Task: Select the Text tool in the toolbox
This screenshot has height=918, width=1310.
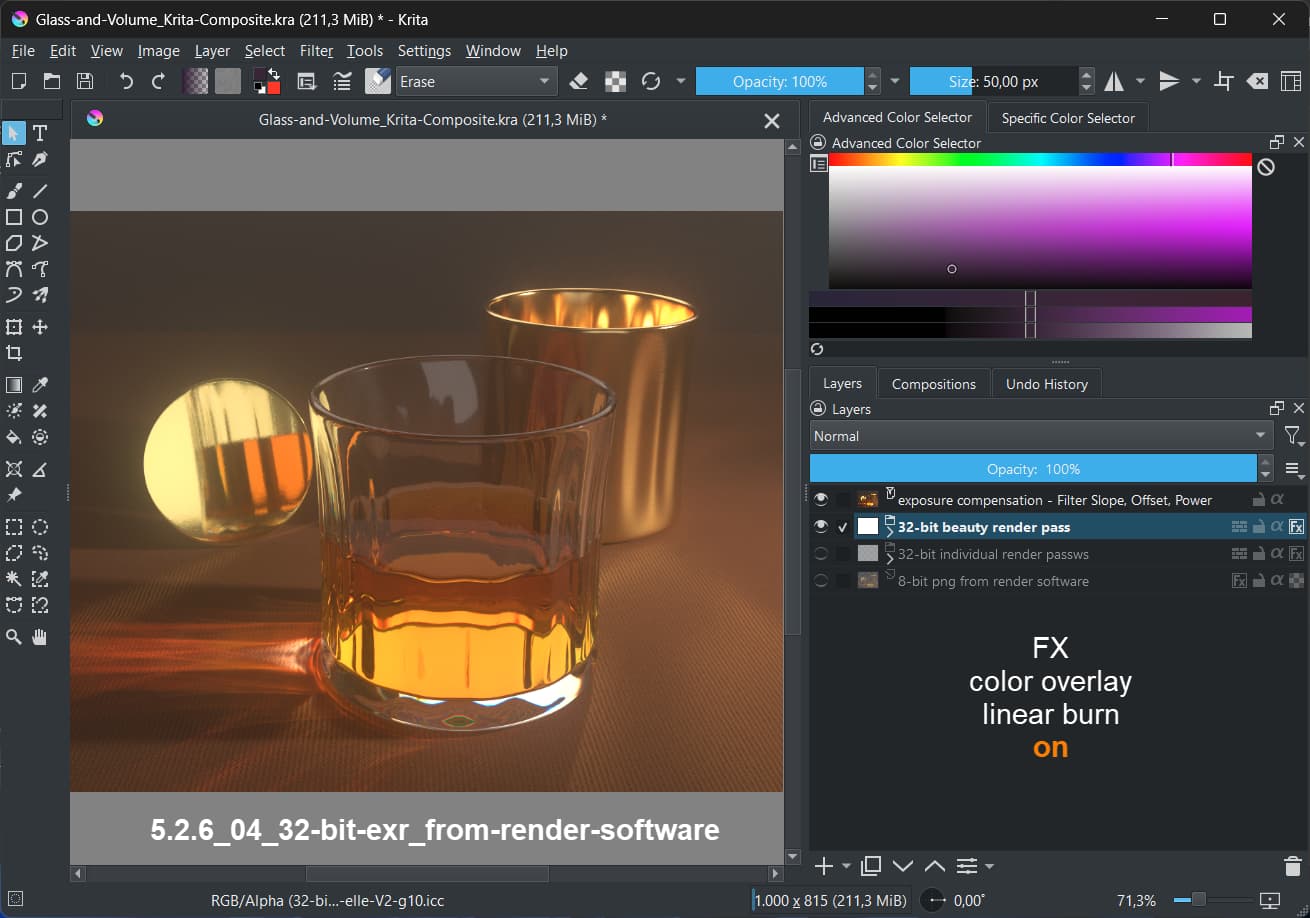Action: point(40,133)
